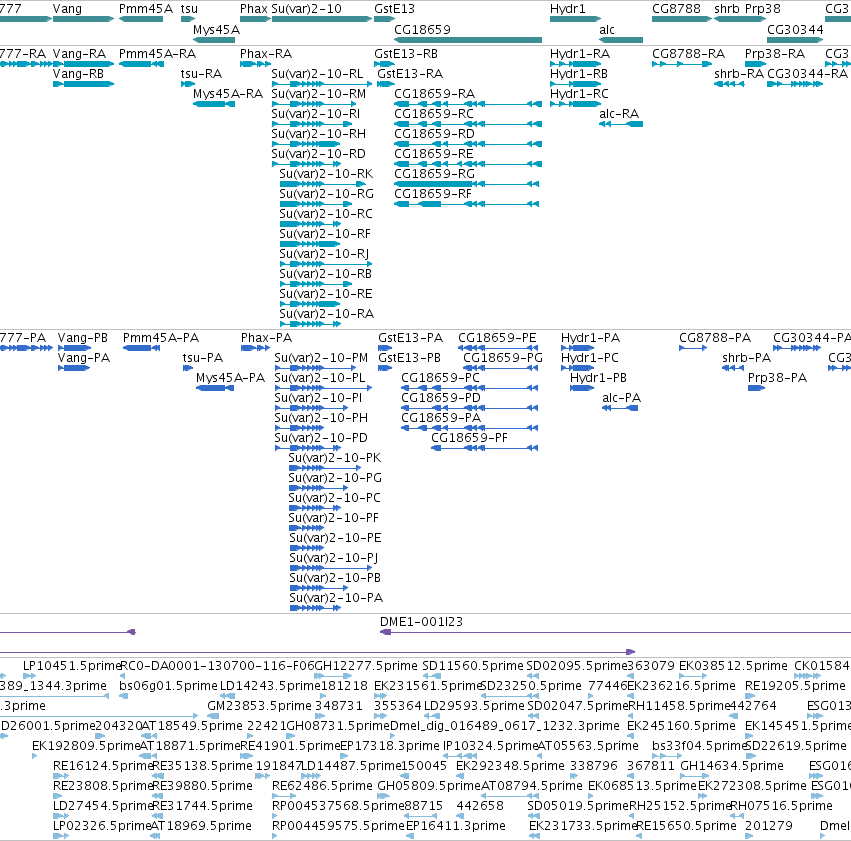Image resolution: width=851 pixels, height=841 pixels.
Task: Open the tsu-PA protein label
Action: [x=203, y=358]
